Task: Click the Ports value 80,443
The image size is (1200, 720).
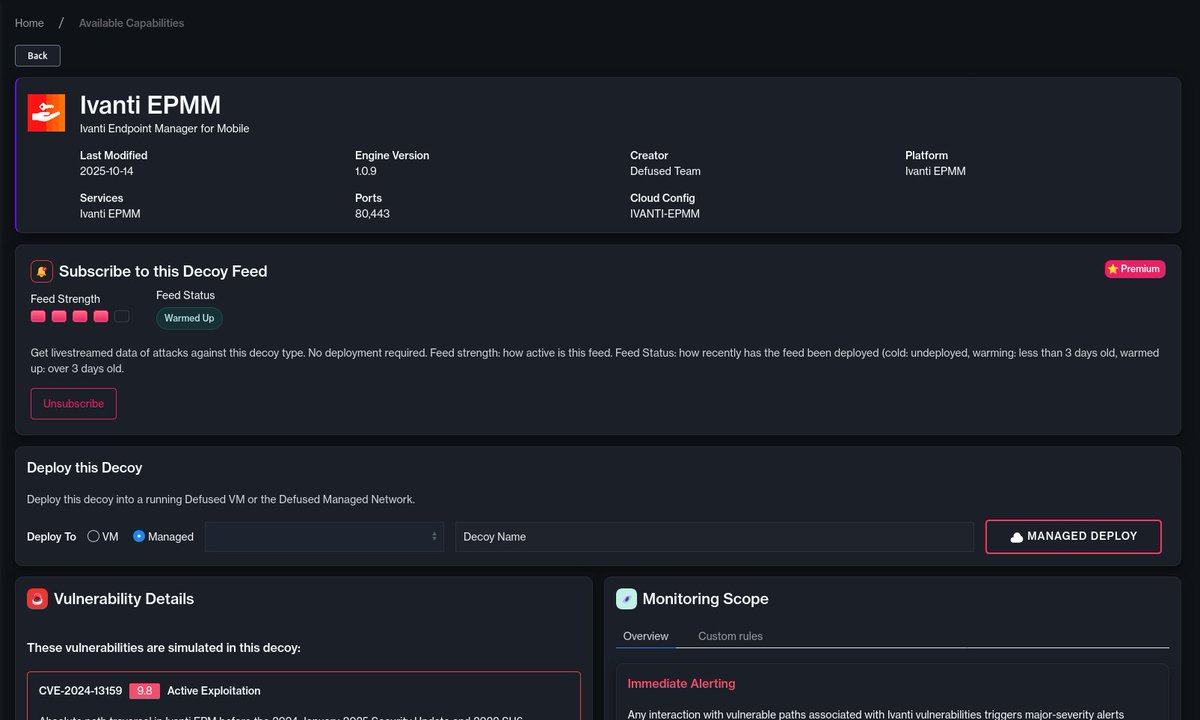Action: click(x=372, y=214)
